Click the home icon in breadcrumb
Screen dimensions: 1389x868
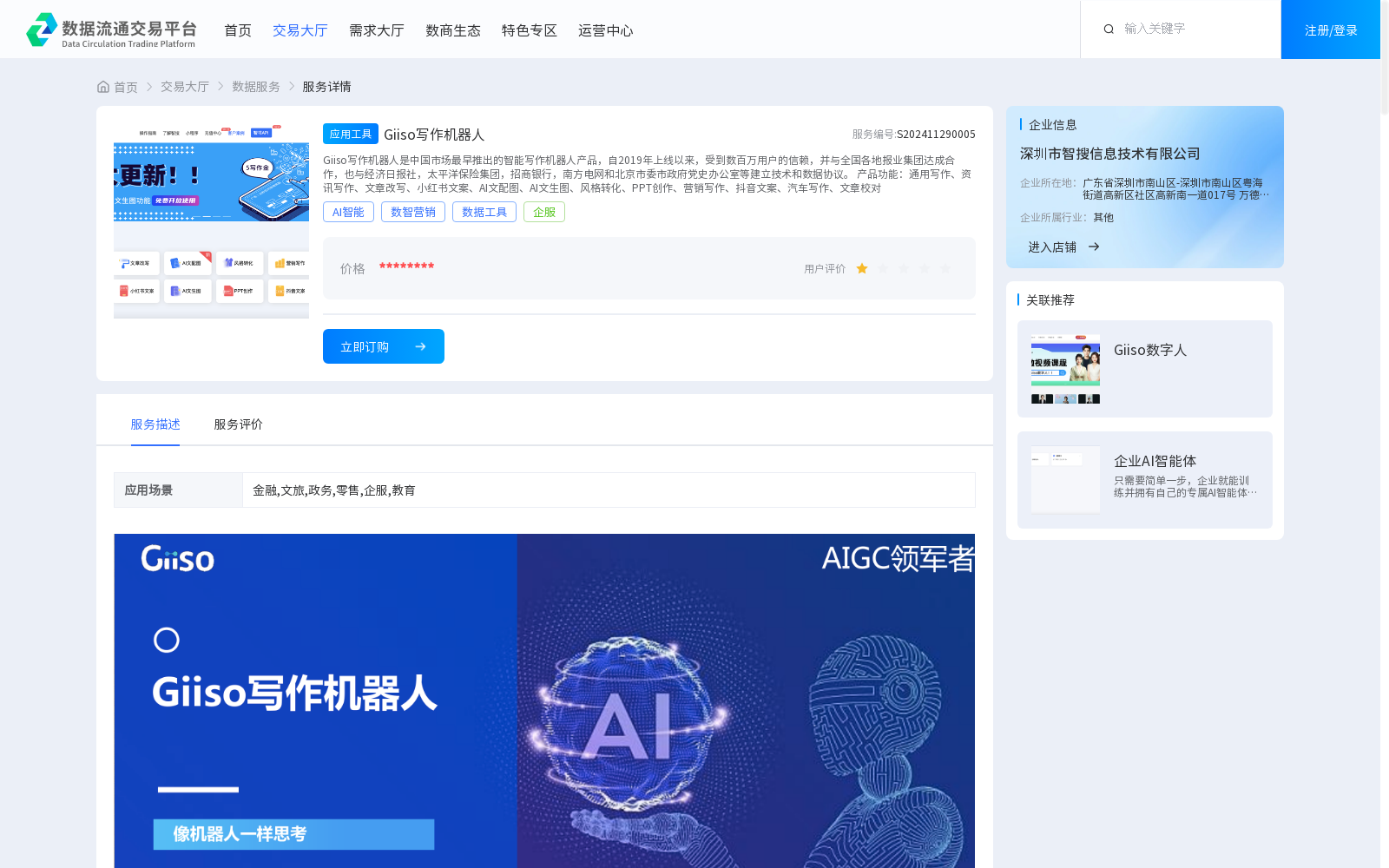(x=103, y=87)
